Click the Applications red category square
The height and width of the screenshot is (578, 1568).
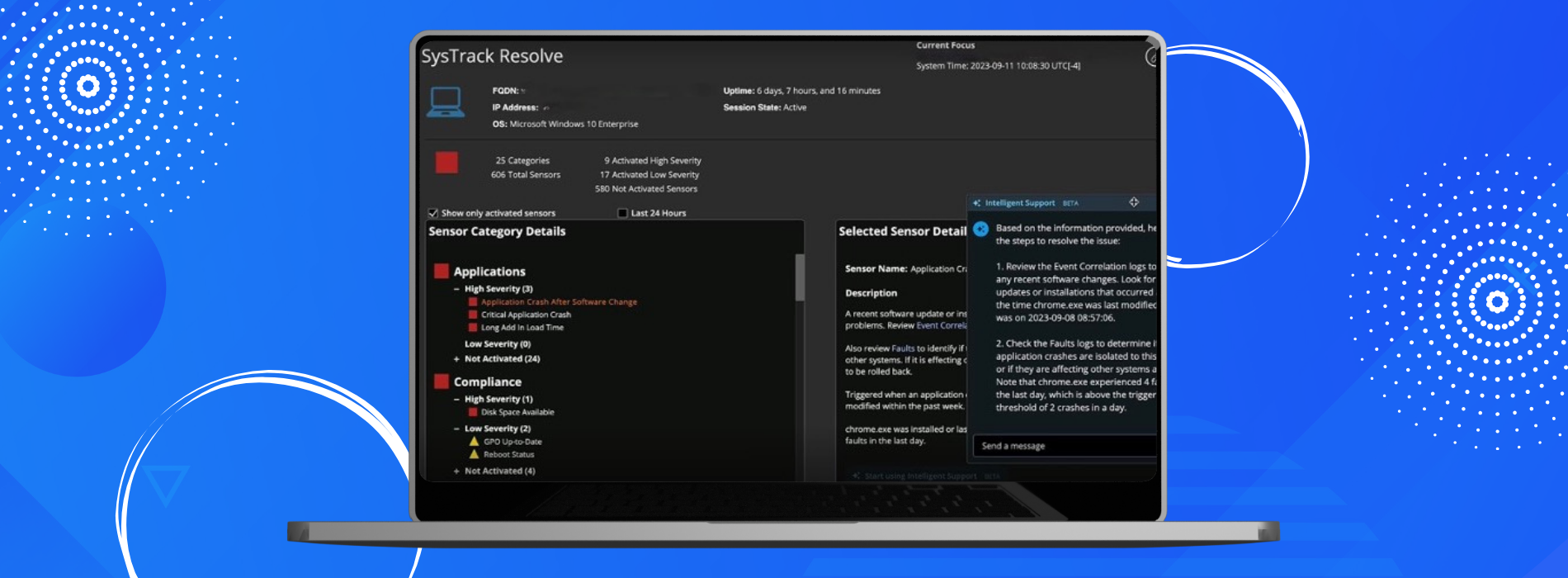[442, 271]
